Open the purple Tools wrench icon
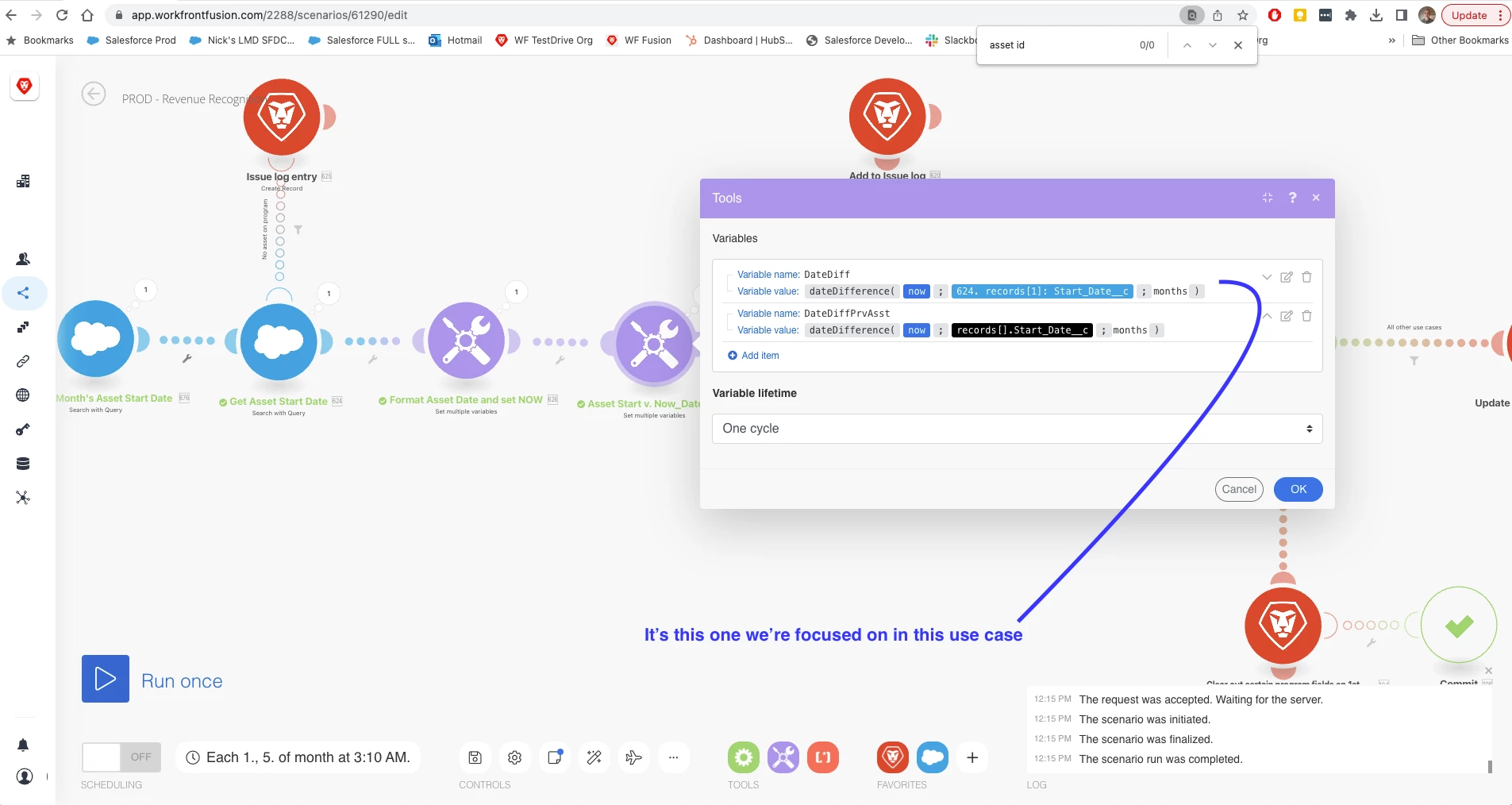Image resolution: width=1512 pixels, height=805 pixels. pos(783,757)
